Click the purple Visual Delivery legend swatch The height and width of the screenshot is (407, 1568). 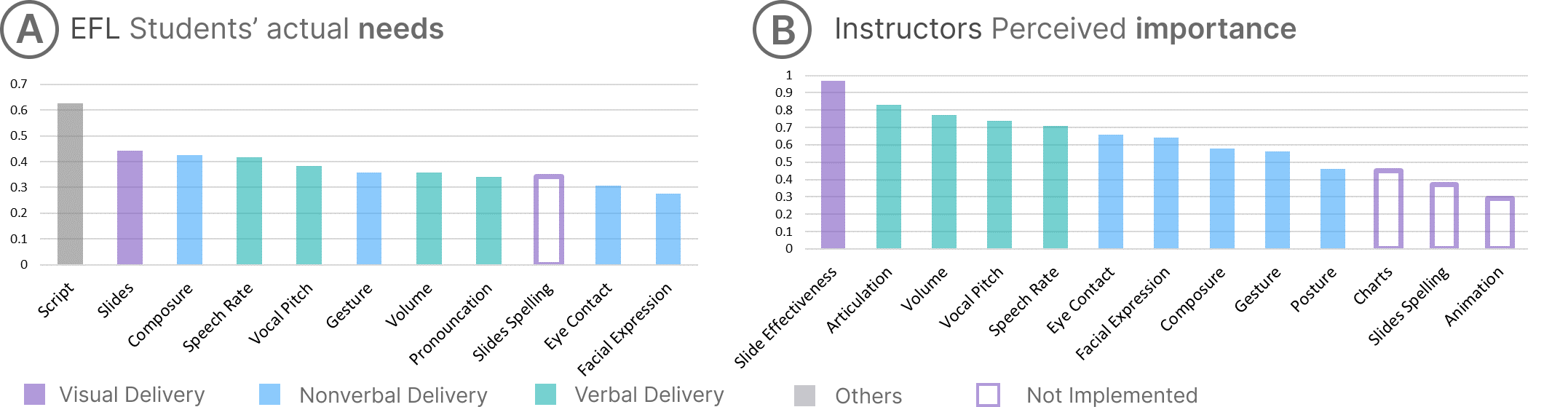[x=34, y=394]
